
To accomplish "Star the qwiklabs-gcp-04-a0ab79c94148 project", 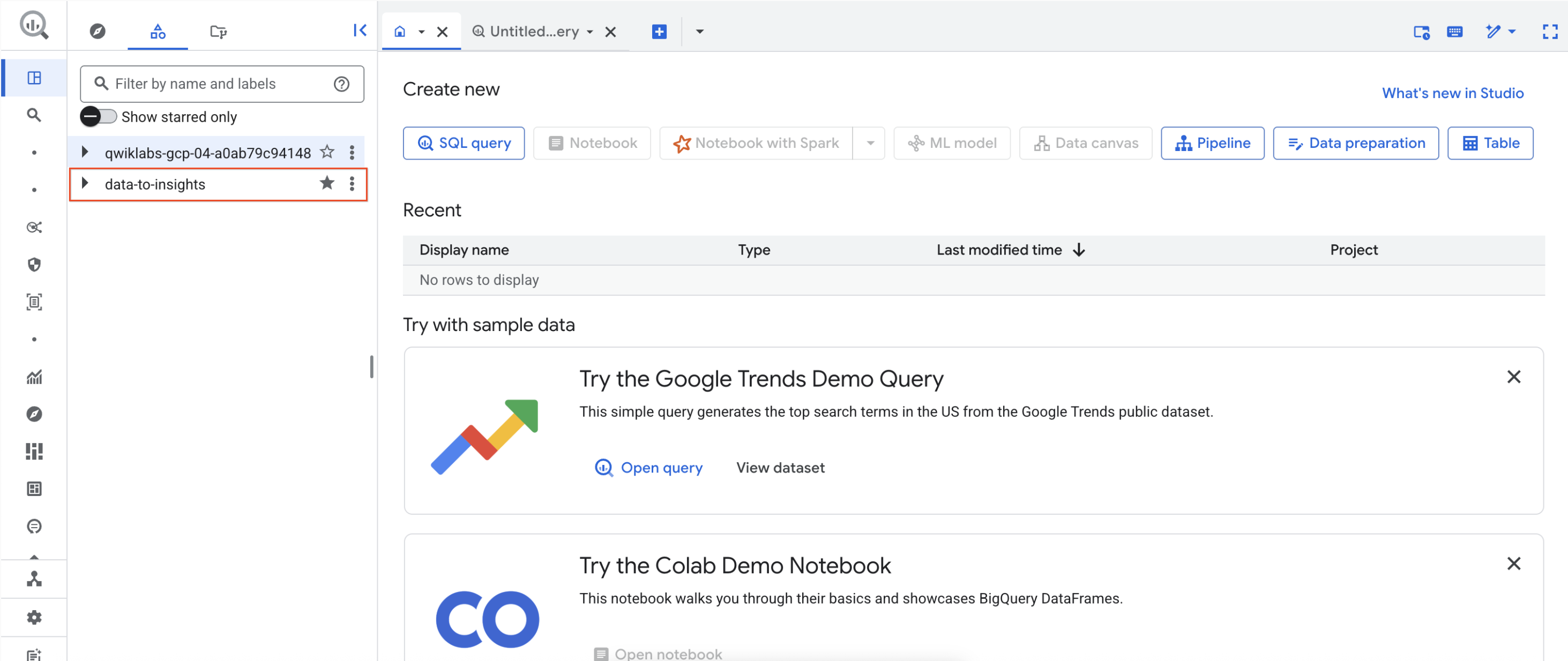I will pyautogui.click(x=327, y=152).
